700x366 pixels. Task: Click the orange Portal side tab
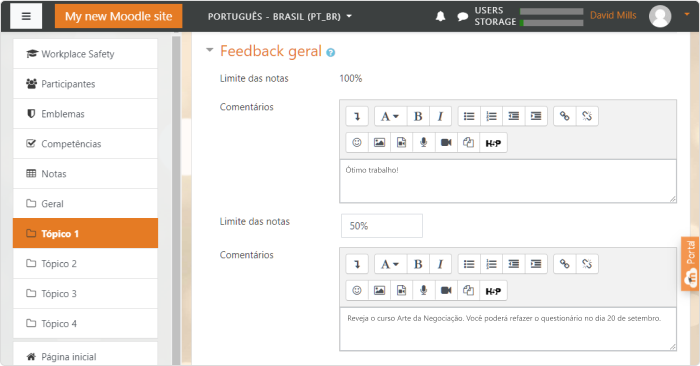[690, 264]
